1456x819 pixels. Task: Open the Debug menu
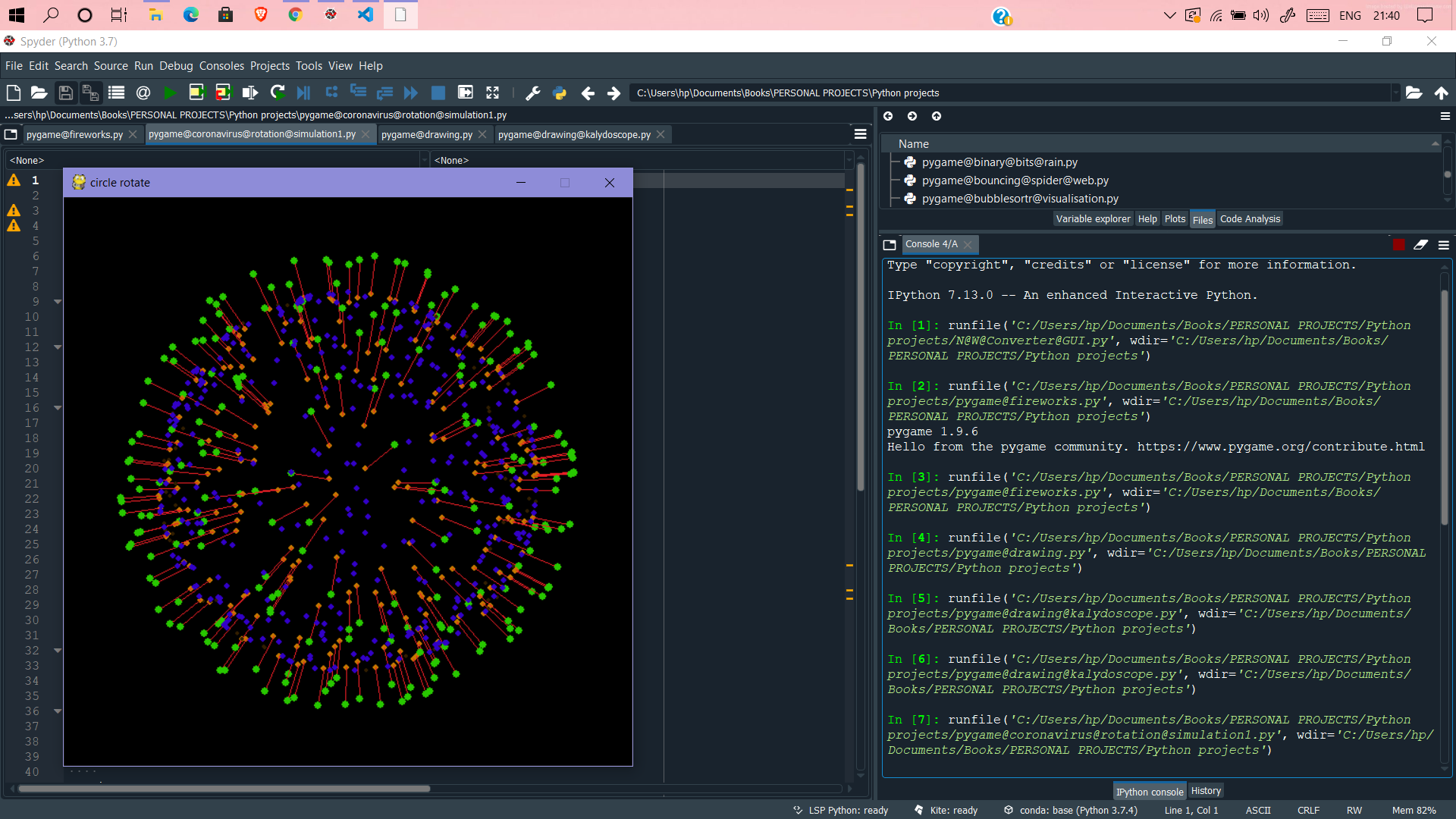(x=176, y=66)
